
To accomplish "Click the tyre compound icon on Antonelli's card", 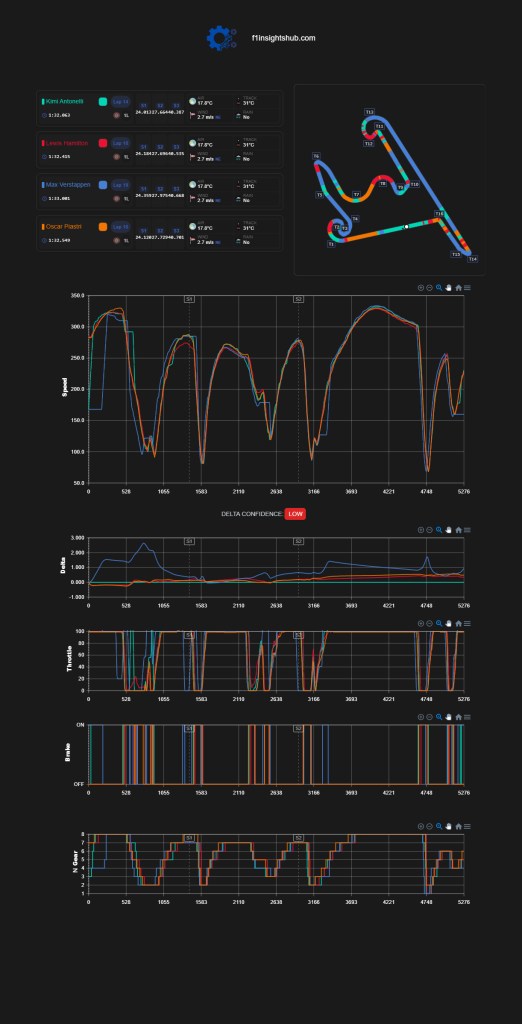I will (117, 115).
